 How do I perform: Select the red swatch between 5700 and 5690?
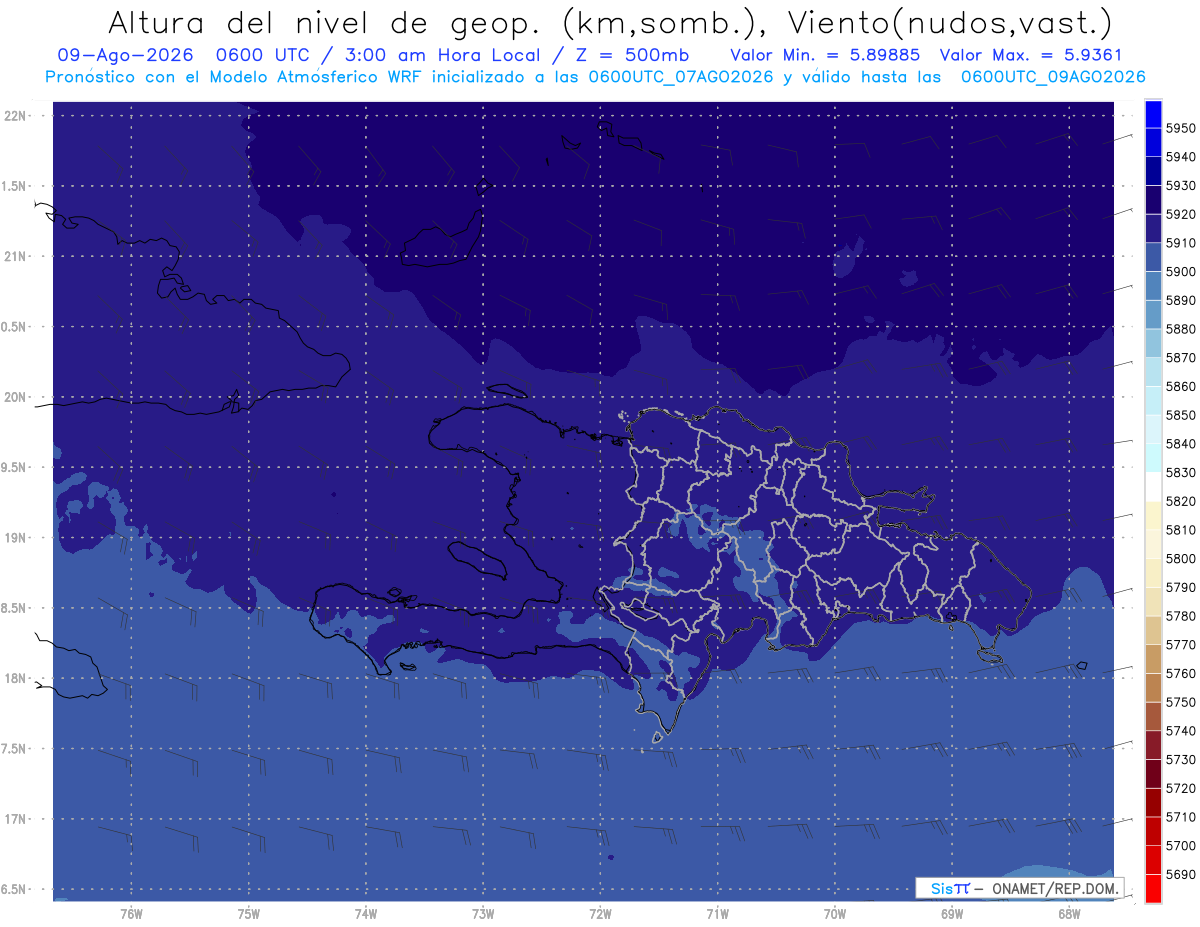[1153, 860]
